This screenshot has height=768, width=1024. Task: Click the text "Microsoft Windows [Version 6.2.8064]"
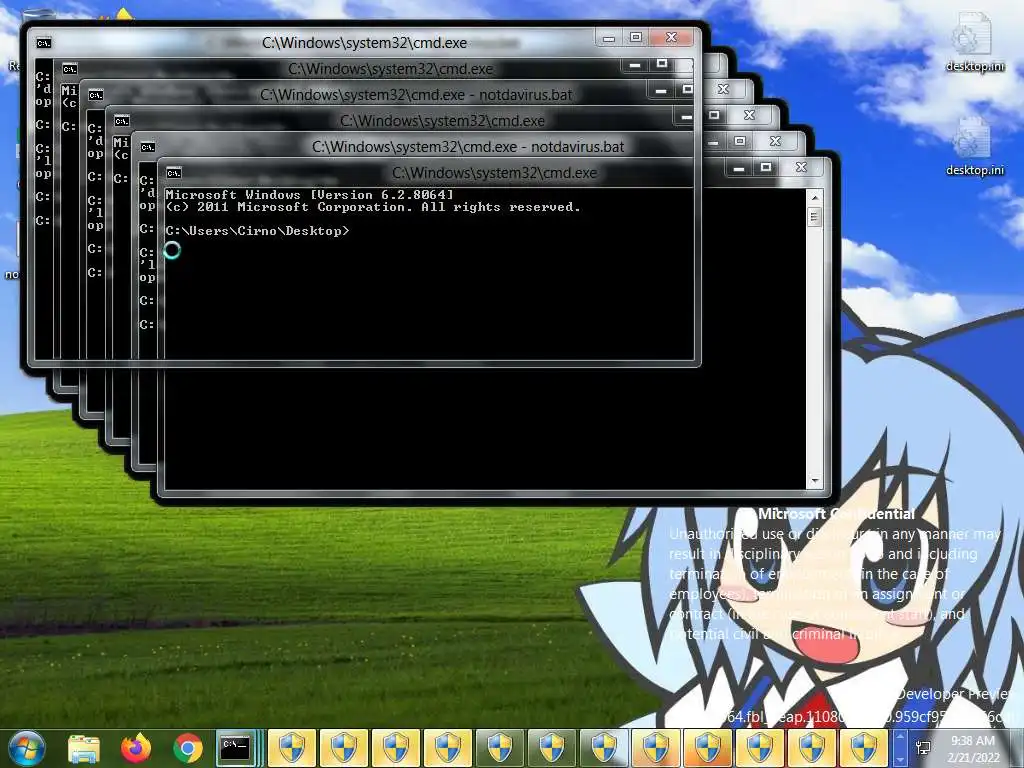309,195
